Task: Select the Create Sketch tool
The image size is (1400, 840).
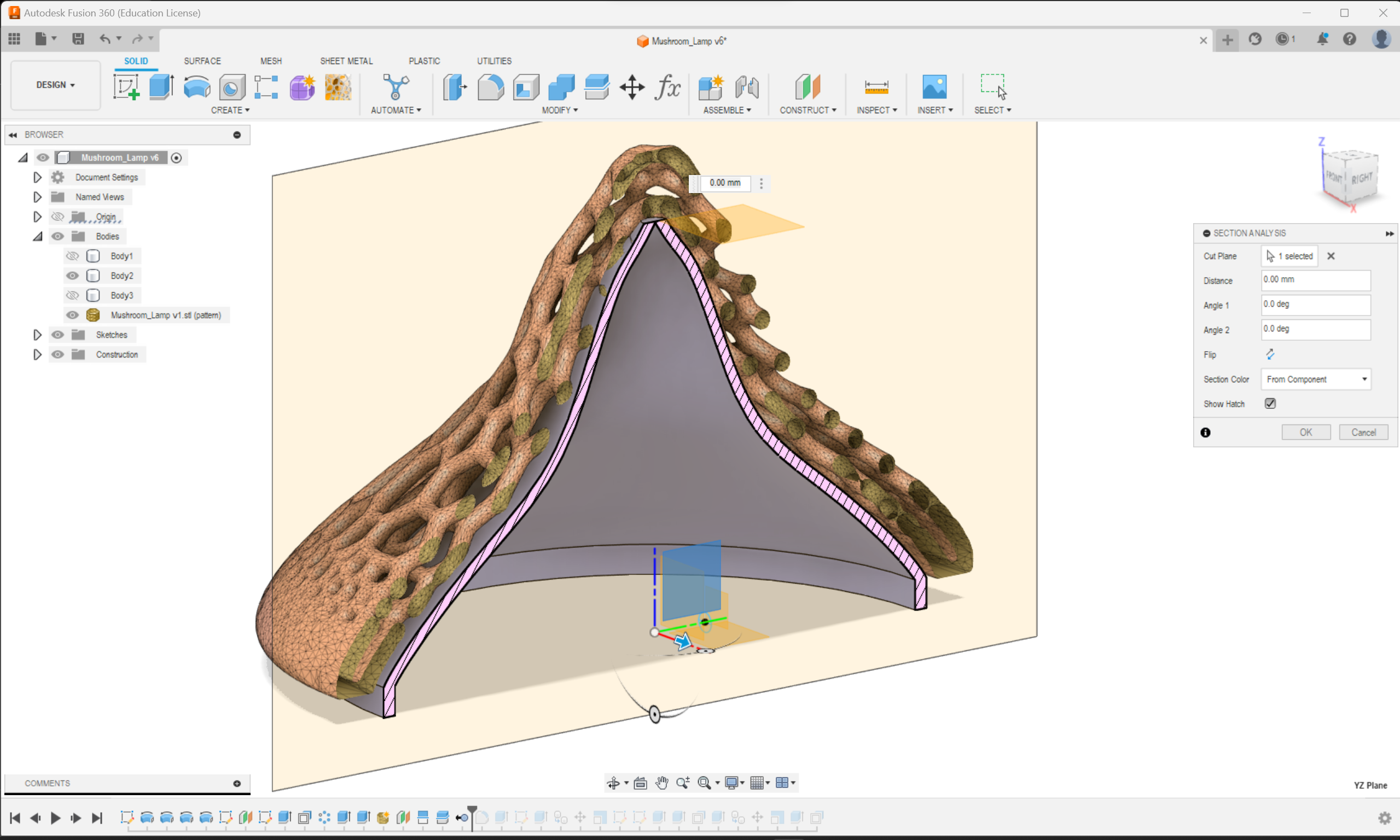Action: click(126, 87)
